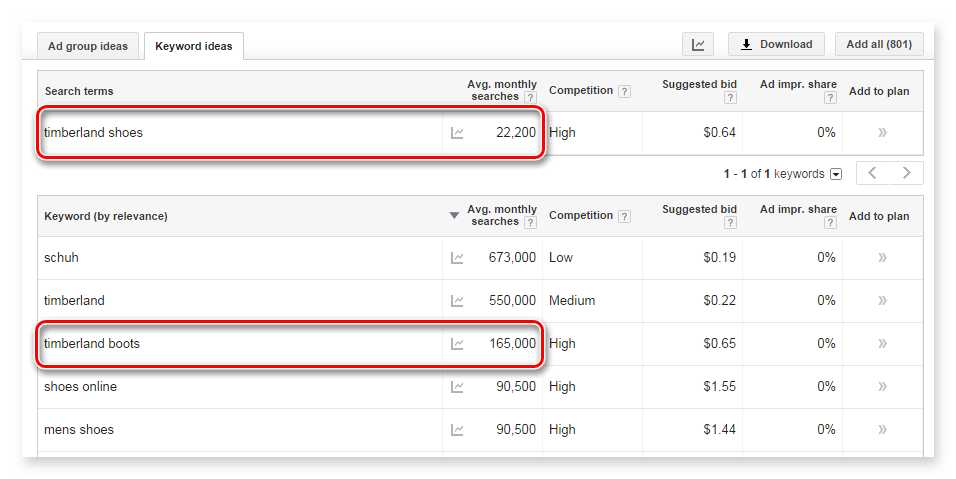Add schuh to plan with the double arrows
956x479 pixels.
[x=882, y=258]
